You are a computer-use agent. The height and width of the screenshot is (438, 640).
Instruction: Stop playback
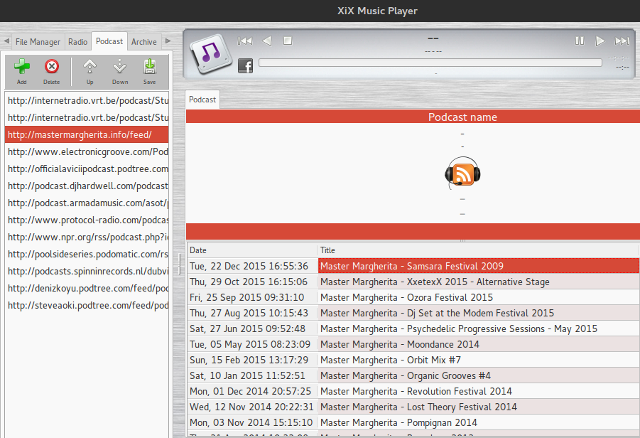click(x=288, y=41)
